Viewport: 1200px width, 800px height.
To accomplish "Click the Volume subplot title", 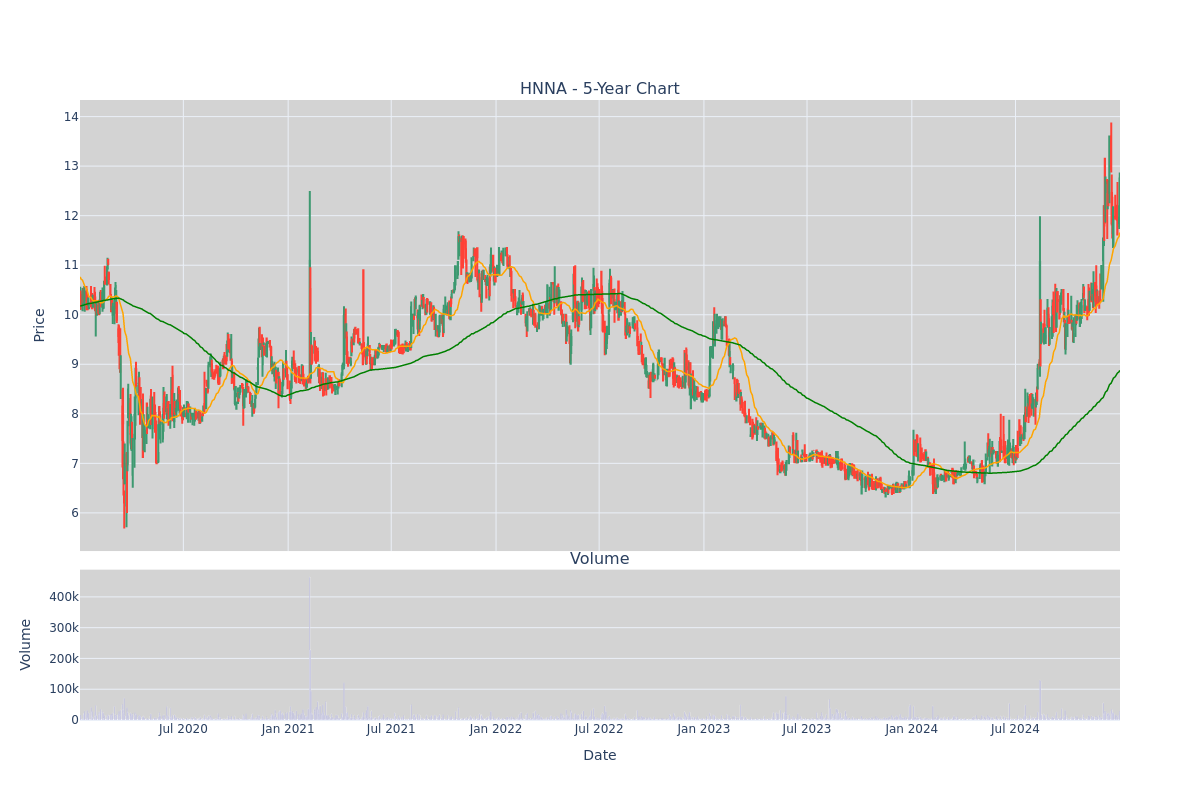I will [x=599, y=559].
